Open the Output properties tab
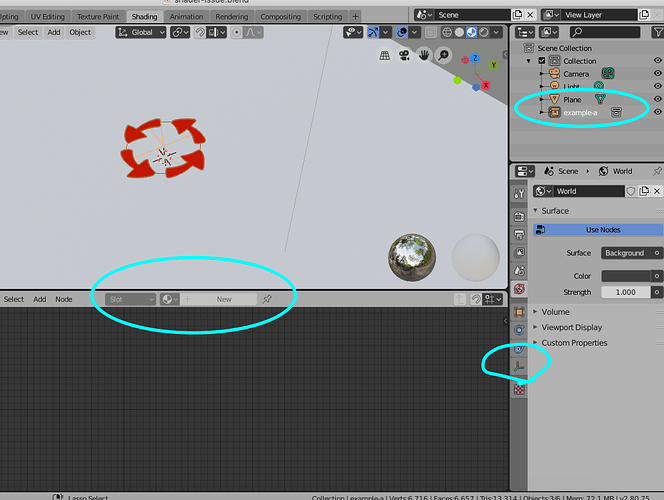This screenshot has height=500, width=664. (x=519, y=235)
